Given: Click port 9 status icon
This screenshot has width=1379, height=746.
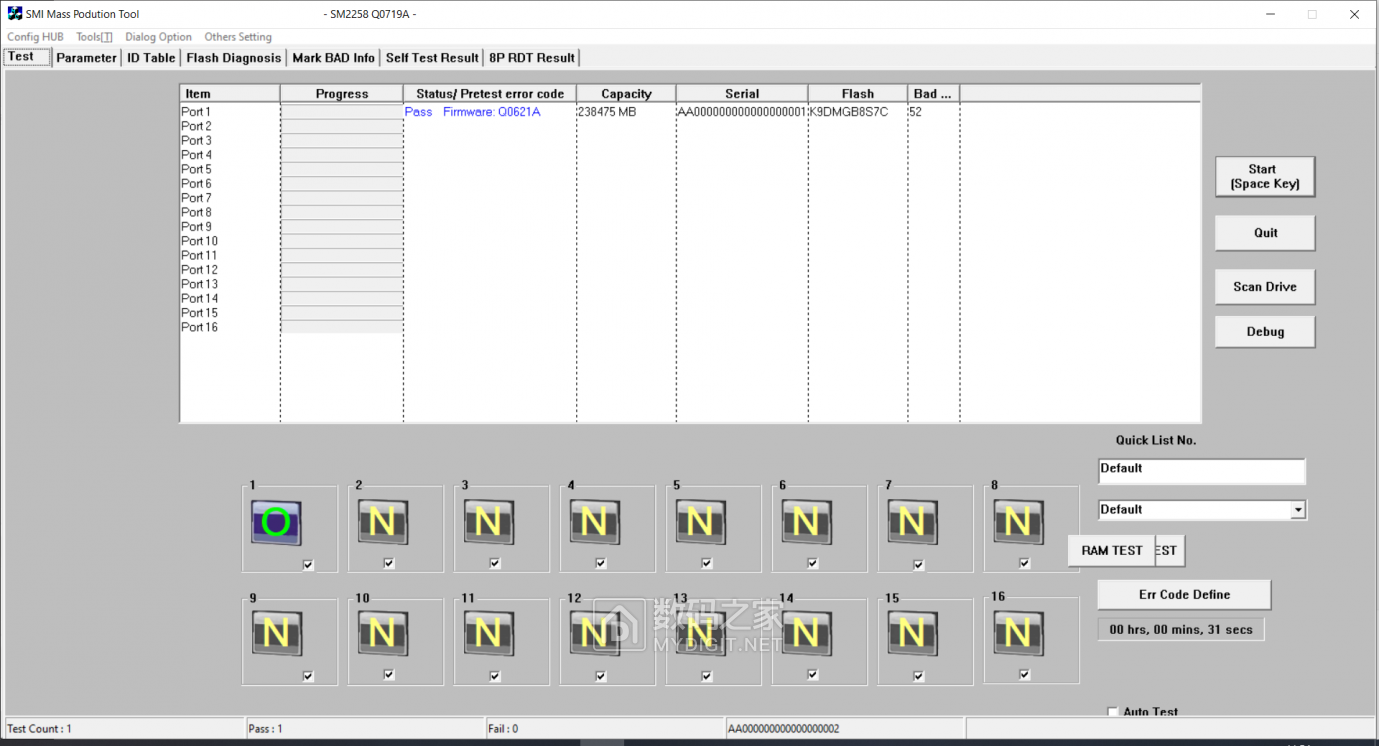Looking at the screenshot, I should pyautogui.click(x=277, y=634).
